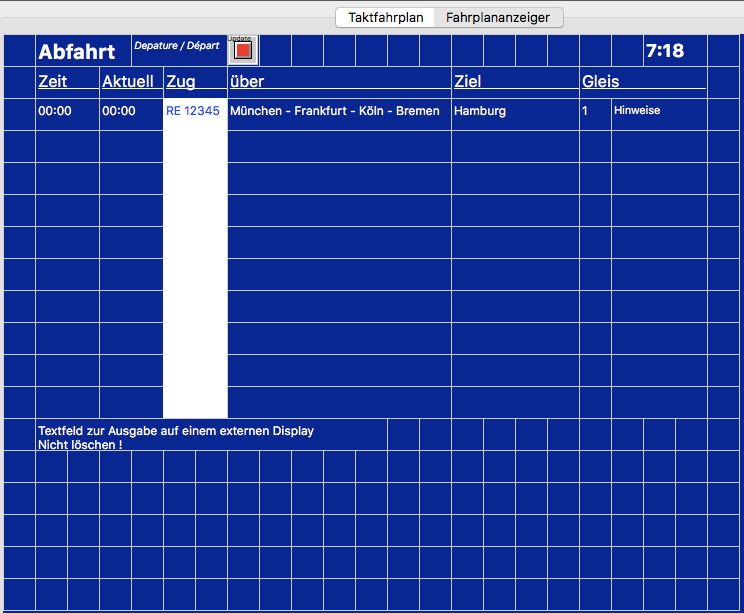Screen dimensions: 744x613
Task: Select the Taktfahrplan tab
Action: click(x=386, y=17)
